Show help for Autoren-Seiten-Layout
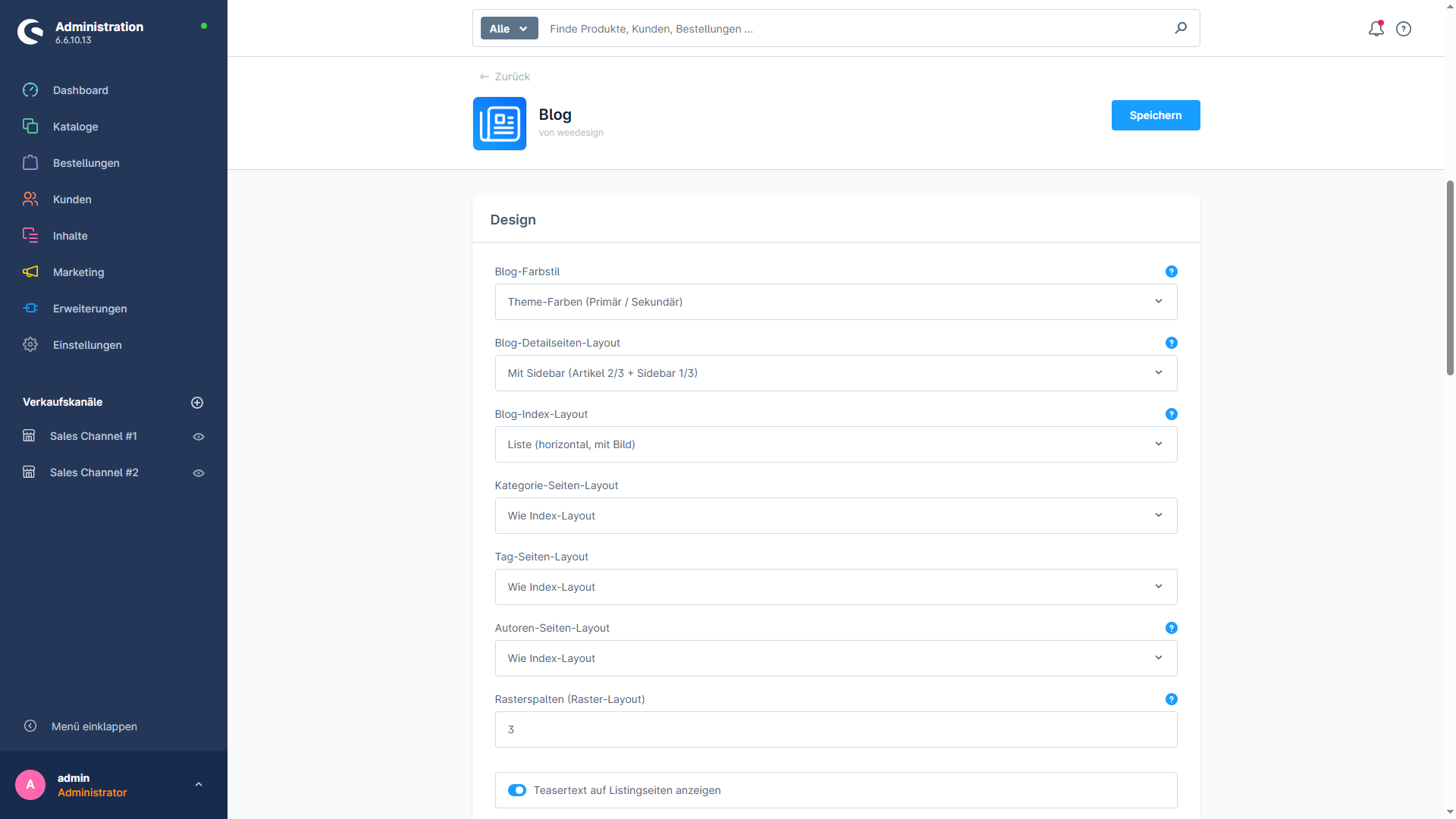The width and height of the screenshot is (1456, 819). click(x=1172, y=628)
